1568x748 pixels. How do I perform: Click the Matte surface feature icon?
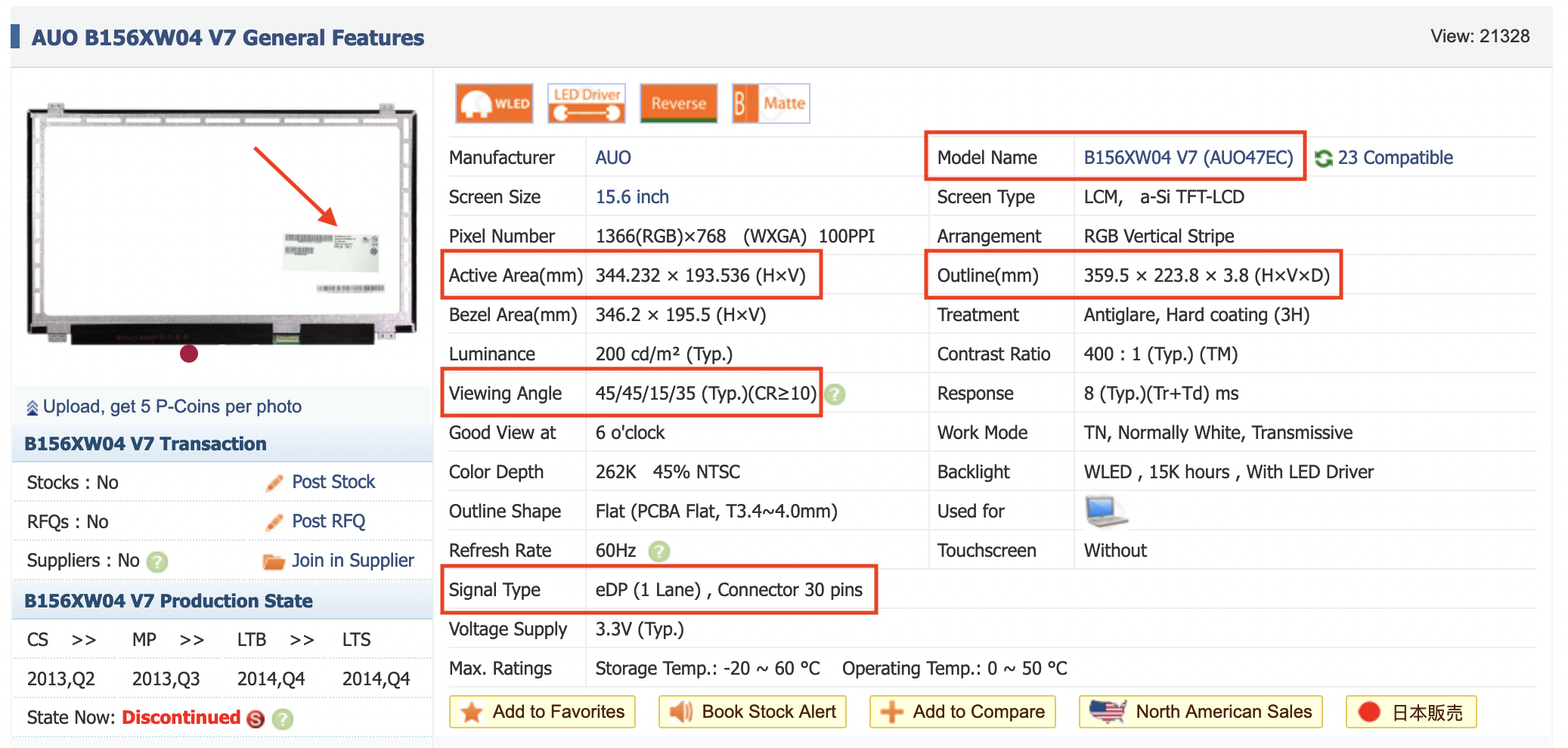770,104
